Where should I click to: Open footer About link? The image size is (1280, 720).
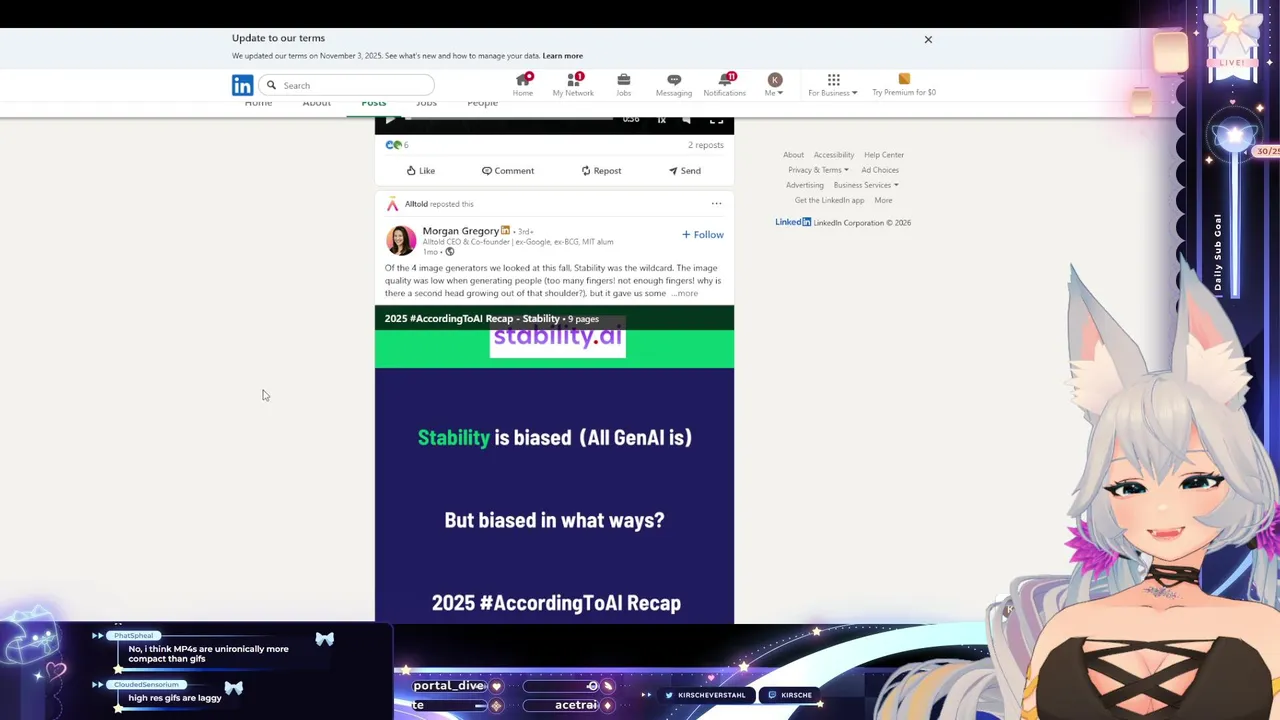pyautogui.click(x=793, y=155)
